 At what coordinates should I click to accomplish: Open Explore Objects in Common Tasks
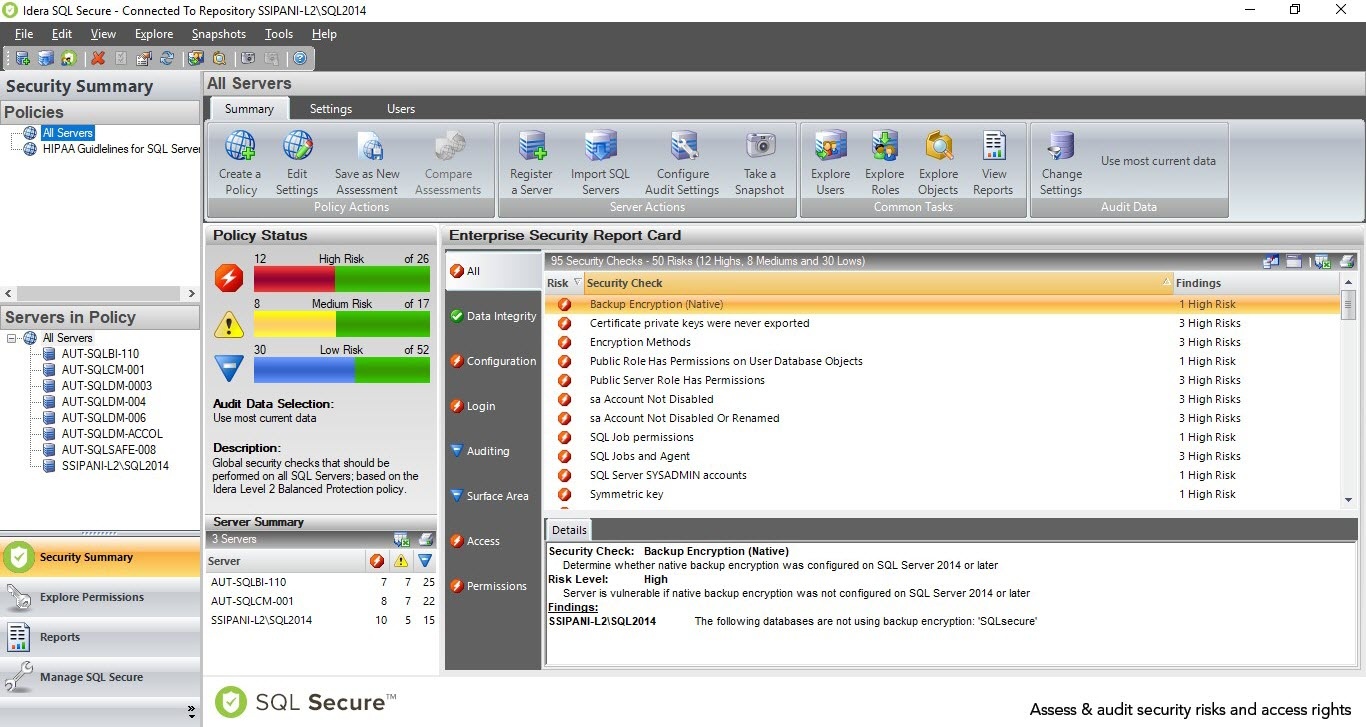click(938, 164)
